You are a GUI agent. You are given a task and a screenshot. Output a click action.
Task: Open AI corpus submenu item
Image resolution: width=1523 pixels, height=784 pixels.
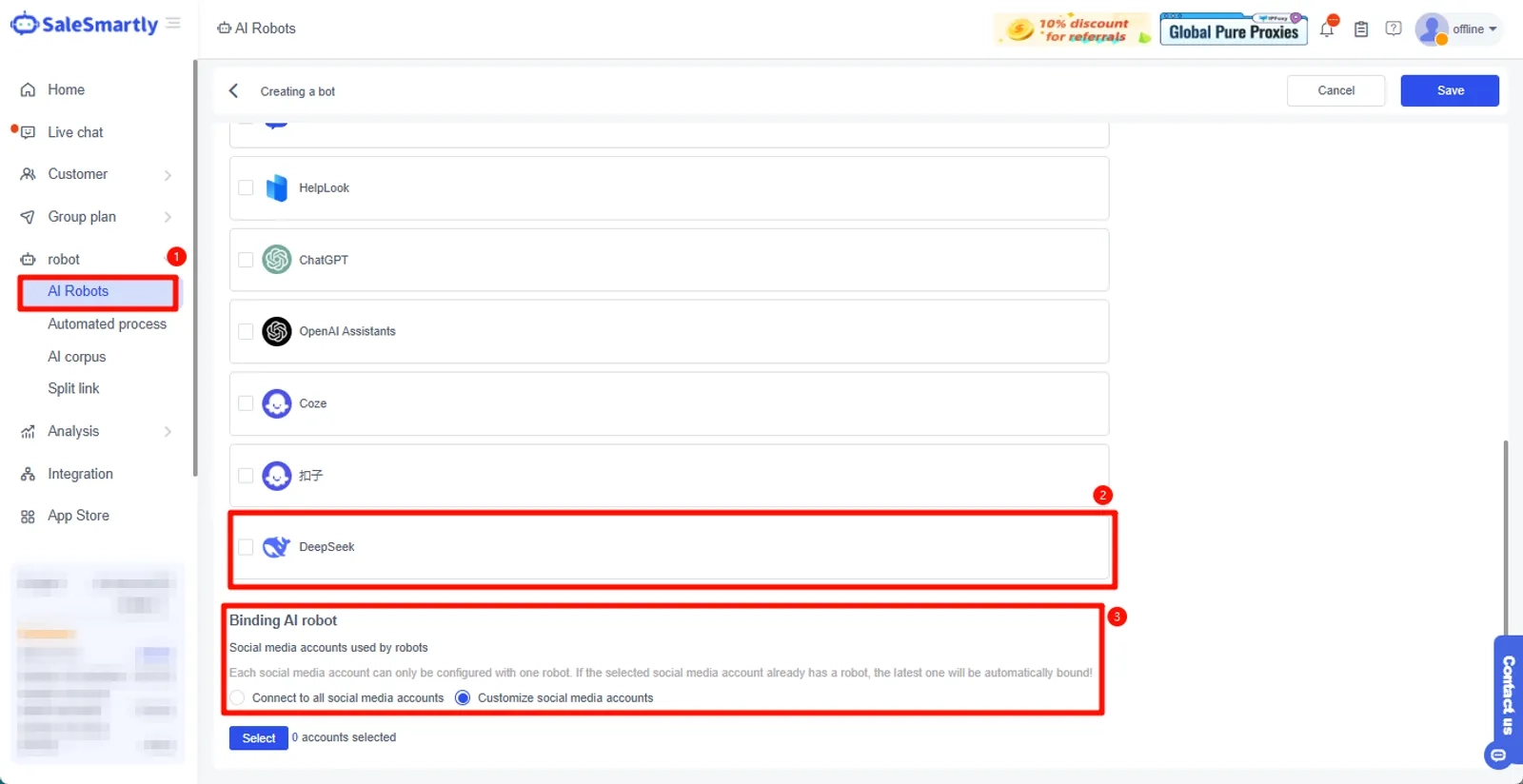[77, 357]
